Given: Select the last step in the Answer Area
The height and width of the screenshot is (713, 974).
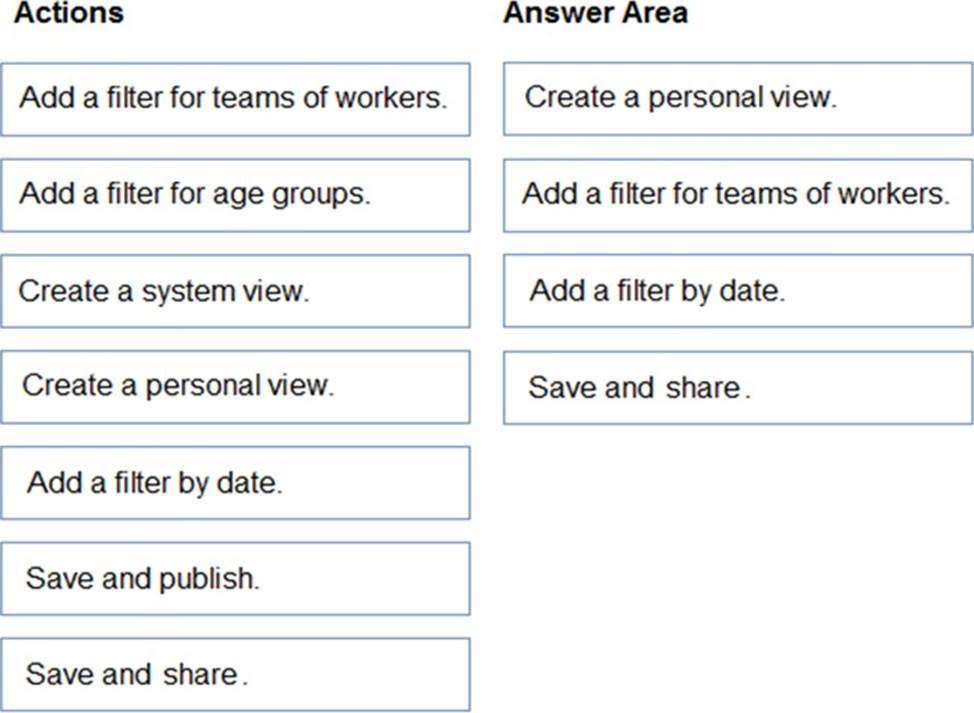Looking at the screenshot, I should (x=738, y=388).
